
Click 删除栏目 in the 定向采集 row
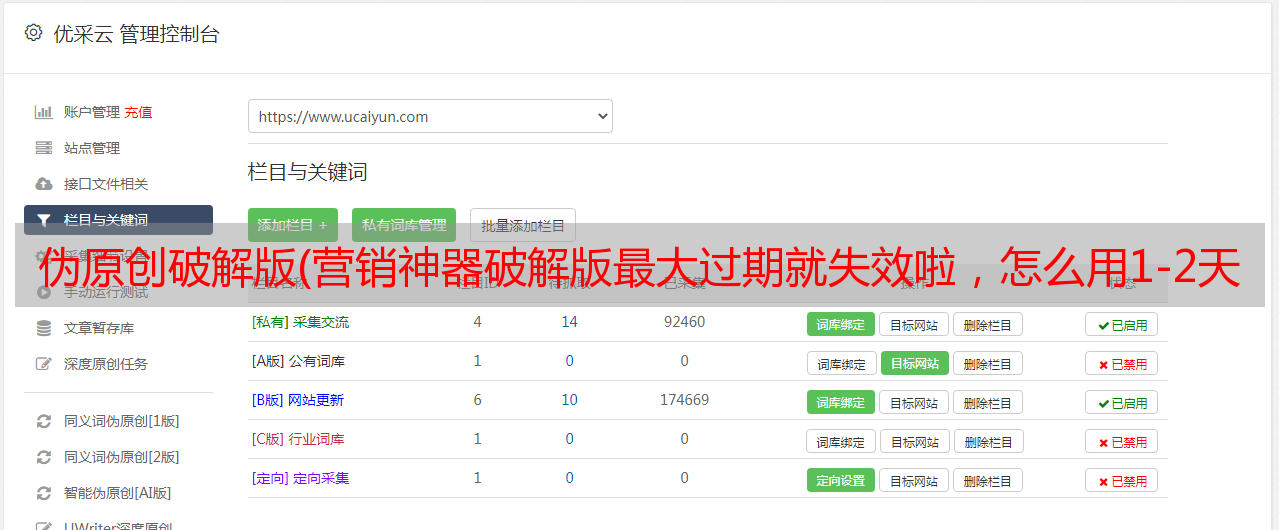pos(987,480)
